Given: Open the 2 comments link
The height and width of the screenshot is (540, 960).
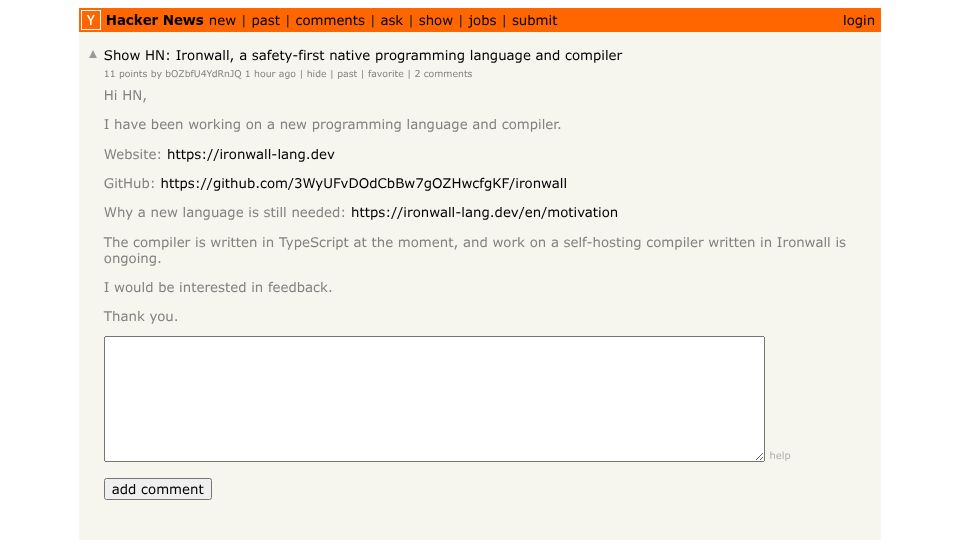Looking at the screenshot, I should point(443,74).
